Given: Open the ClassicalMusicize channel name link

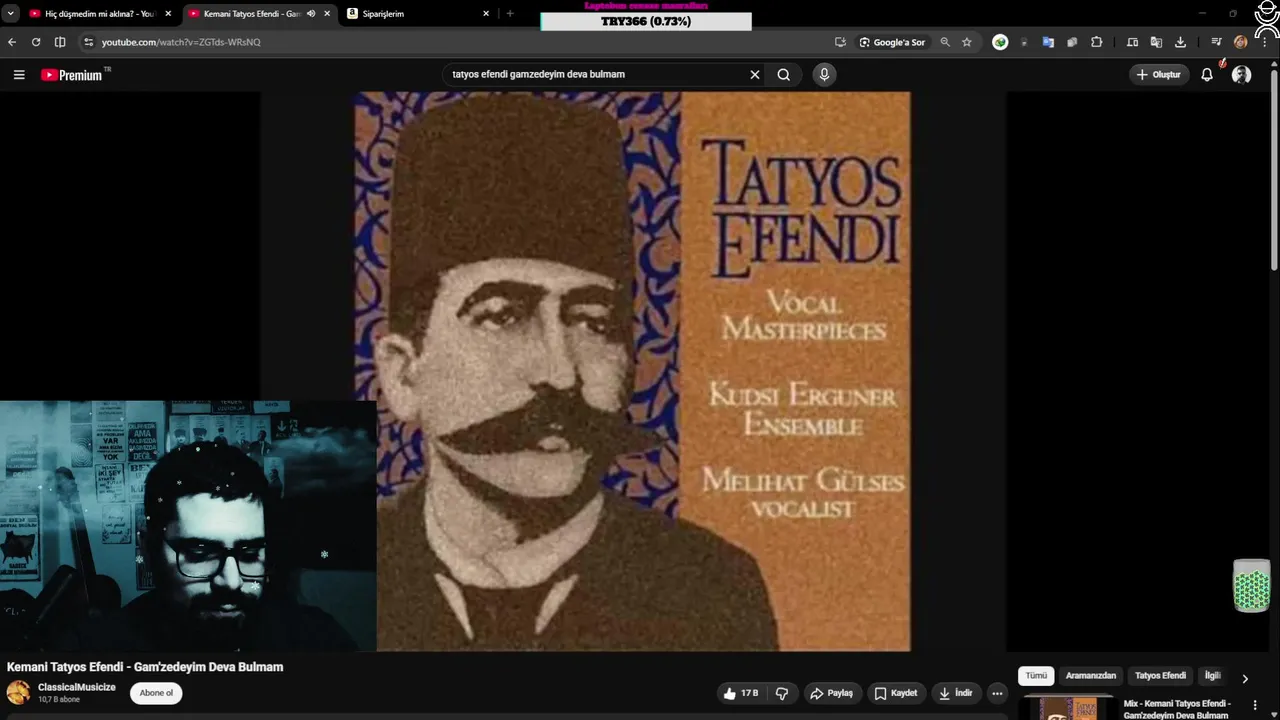Looking at the screenshot, I should click(77, 687).
